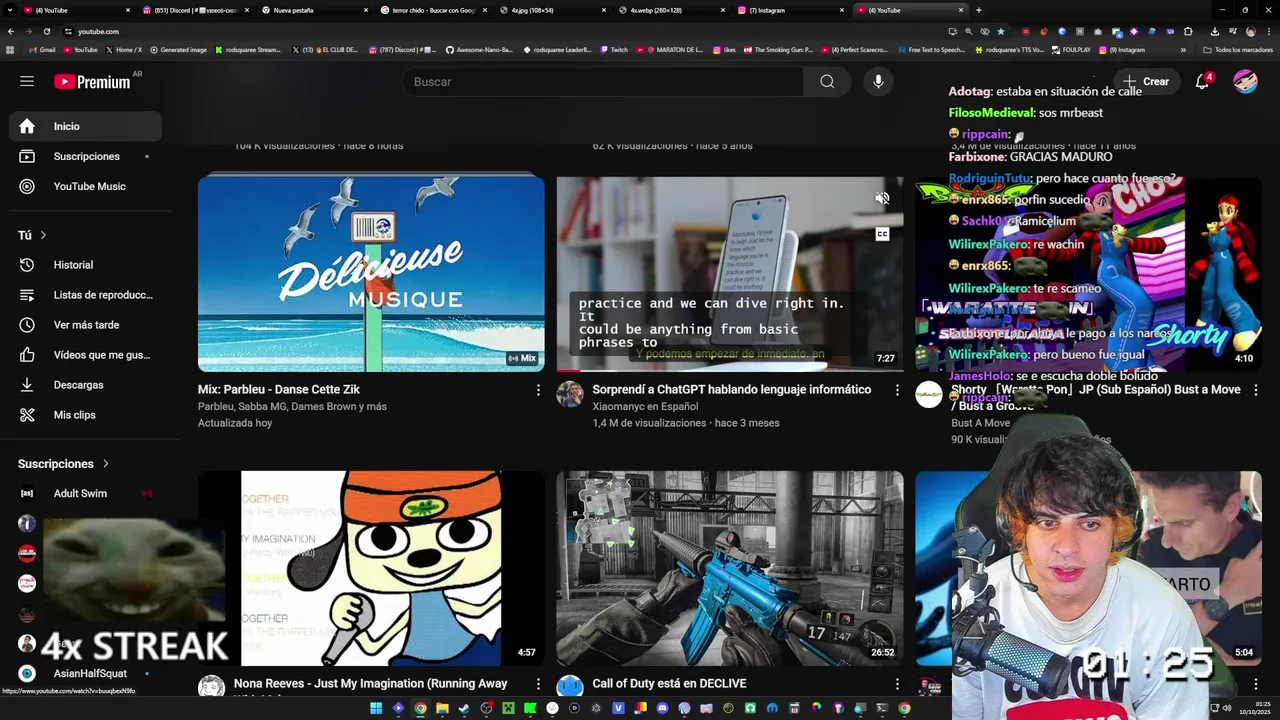Switch to the Nueva pestaña tab
Image resolution: width=1280 pixels, height=720 pixels.
[x=314, y=10]
